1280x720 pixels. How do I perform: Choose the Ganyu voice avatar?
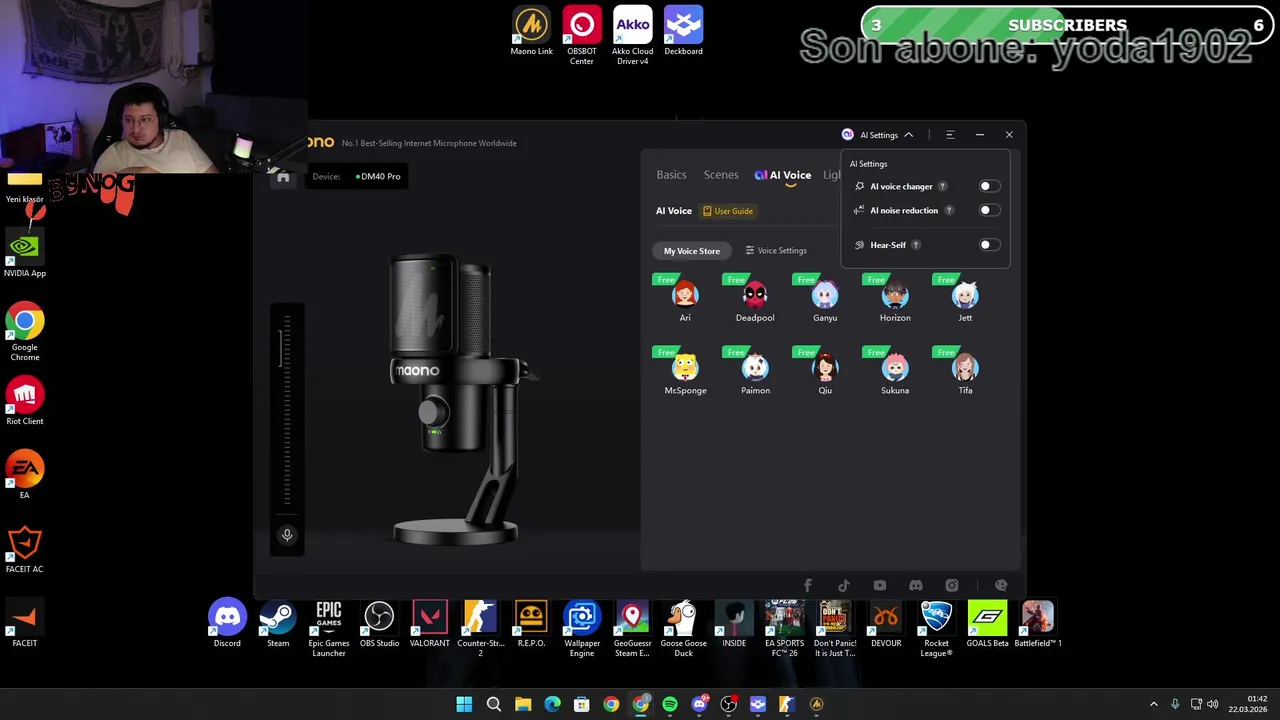[x=825, y=295]
